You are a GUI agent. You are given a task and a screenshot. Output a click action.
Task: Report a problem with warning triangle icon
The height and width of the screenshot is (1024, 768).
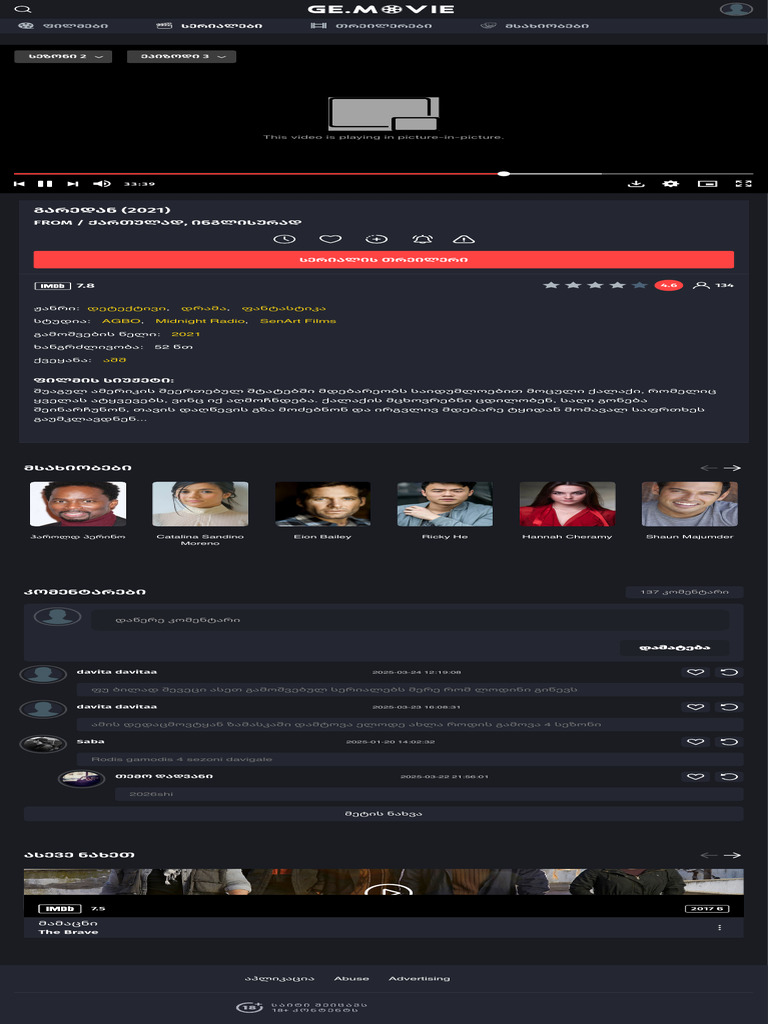(x=464, y=239)
